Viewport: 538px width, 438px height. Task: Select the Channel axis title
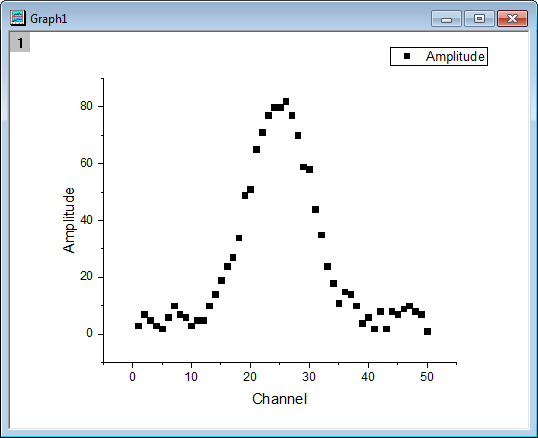point(279,399)
